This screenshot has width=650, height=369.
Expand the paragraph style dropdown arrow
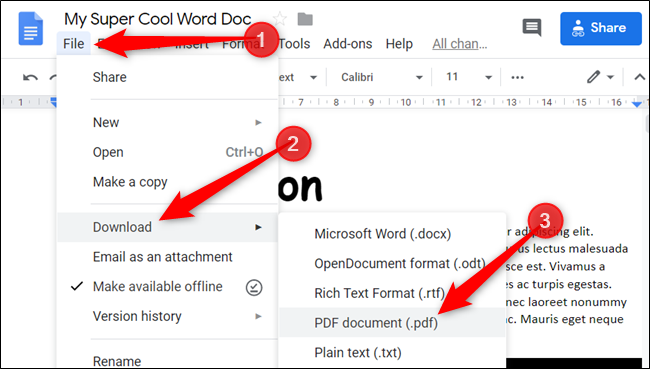click(314, 78)
